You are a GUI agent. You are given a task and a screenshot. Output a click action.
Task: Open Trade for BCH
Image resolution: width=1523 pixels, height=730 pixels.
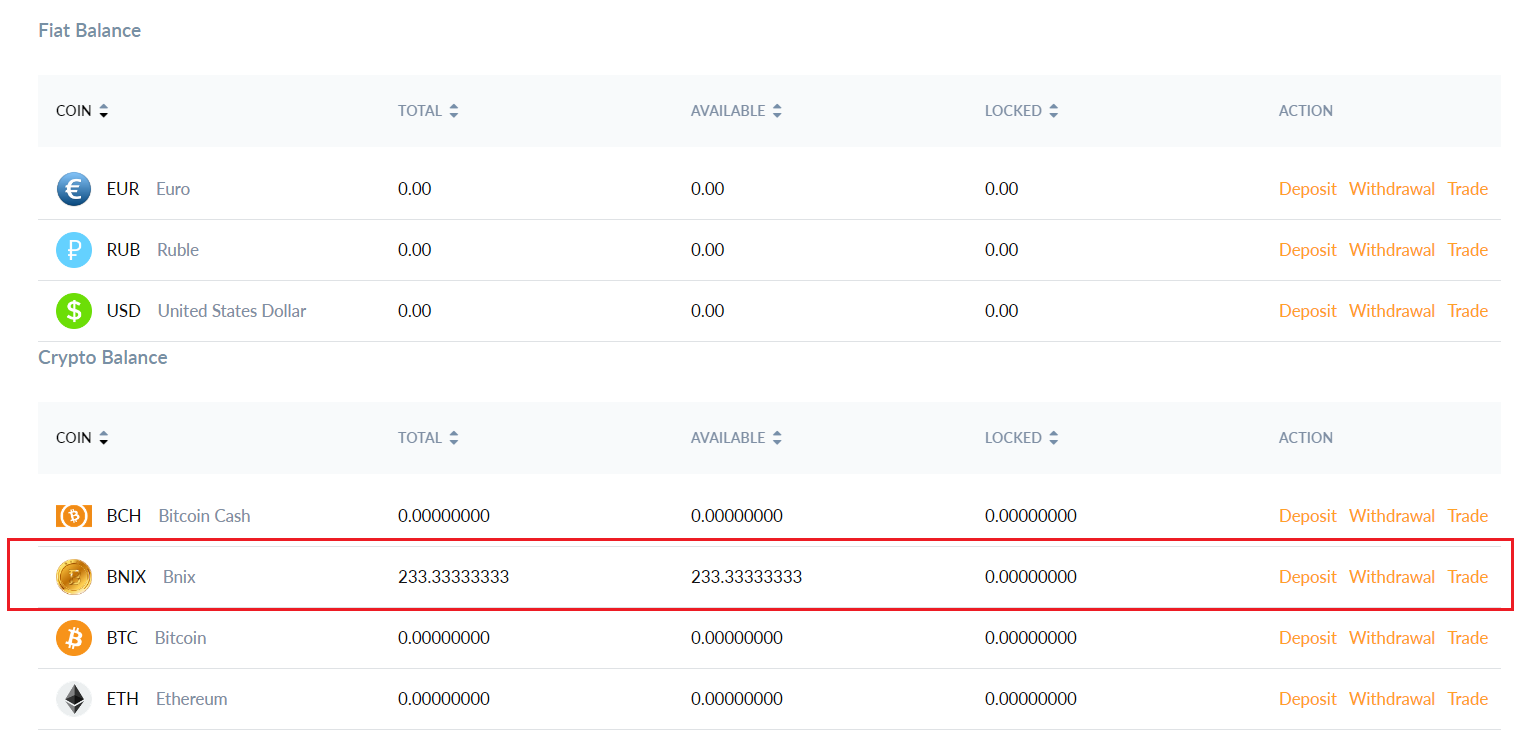(x=1468, y=516)
